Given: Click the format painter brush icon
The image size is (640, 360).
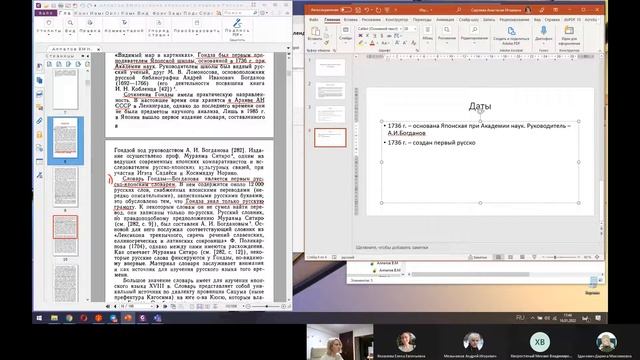Looking at the screenshot, I should click(327, 42).
